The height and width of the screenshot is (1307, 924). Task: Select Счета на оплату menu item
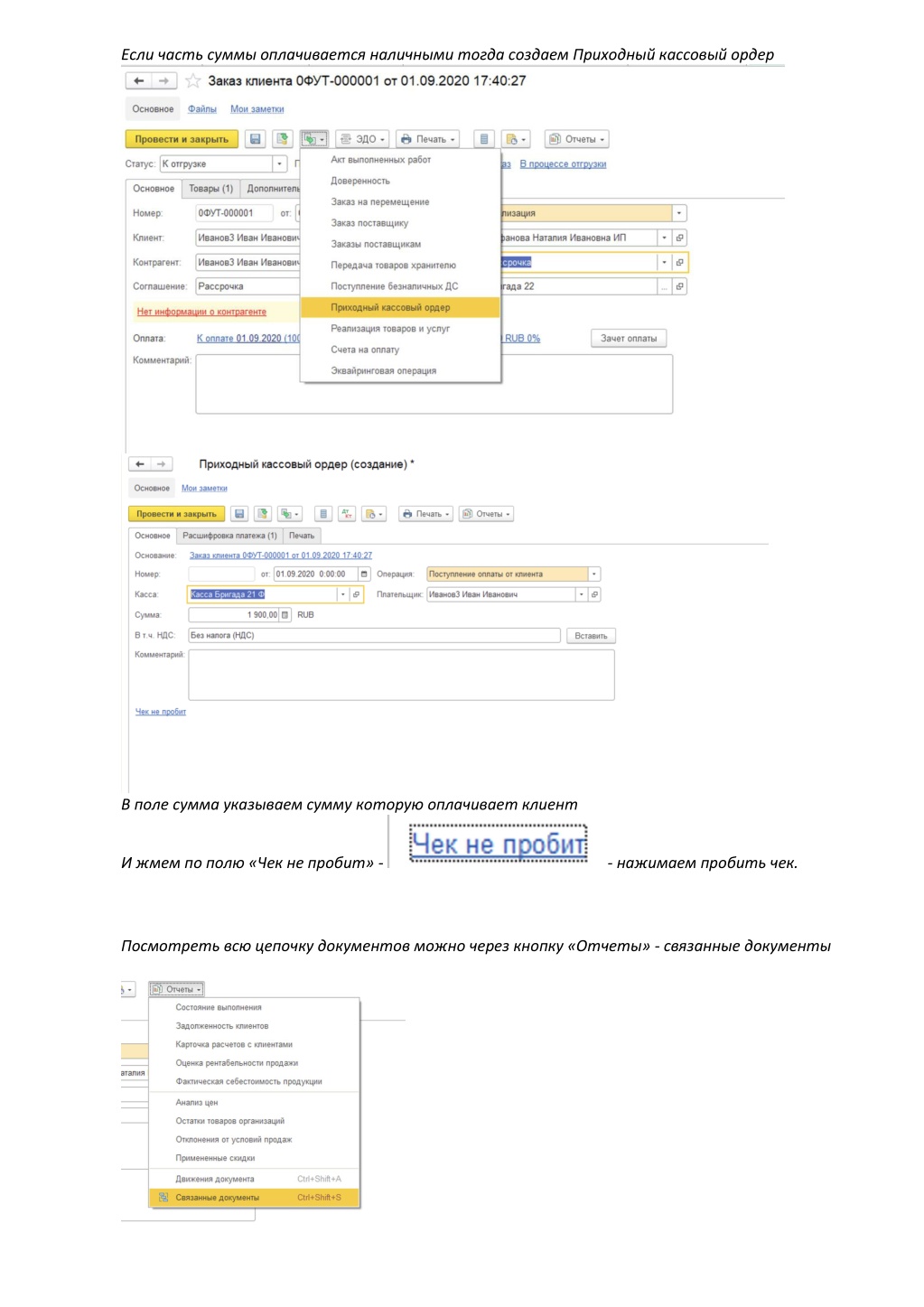click(x=401, y=350)
